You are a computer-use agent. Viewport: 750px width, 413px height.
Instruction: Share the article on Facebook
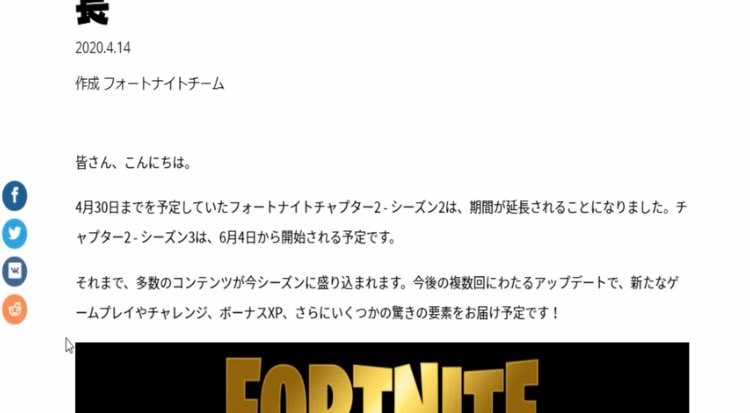click(14, 196)
